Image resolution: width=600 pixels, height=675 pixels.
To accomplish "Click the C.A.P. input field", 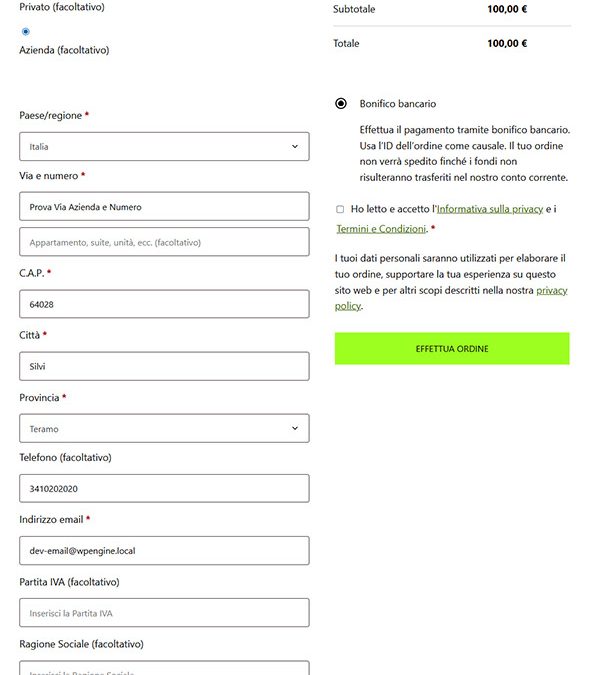I will tap(164, 304).
